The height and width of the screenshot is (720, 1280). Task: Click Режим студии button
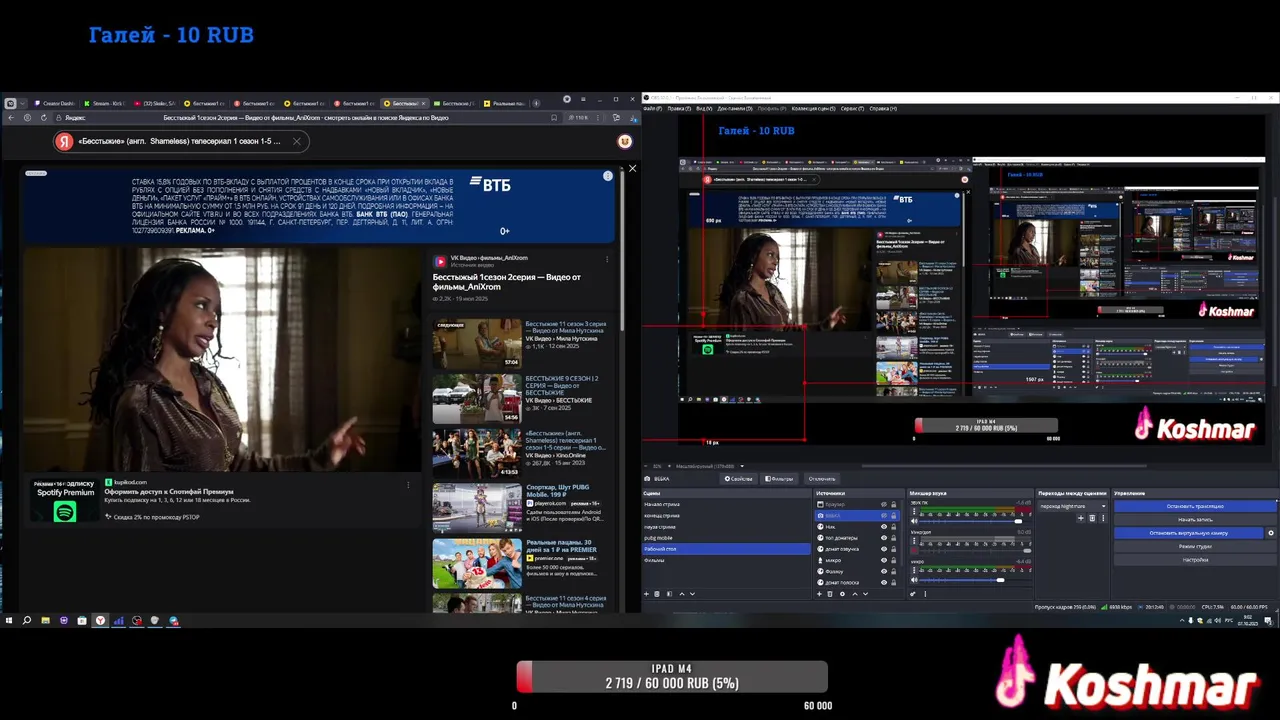click(1195, 546)
